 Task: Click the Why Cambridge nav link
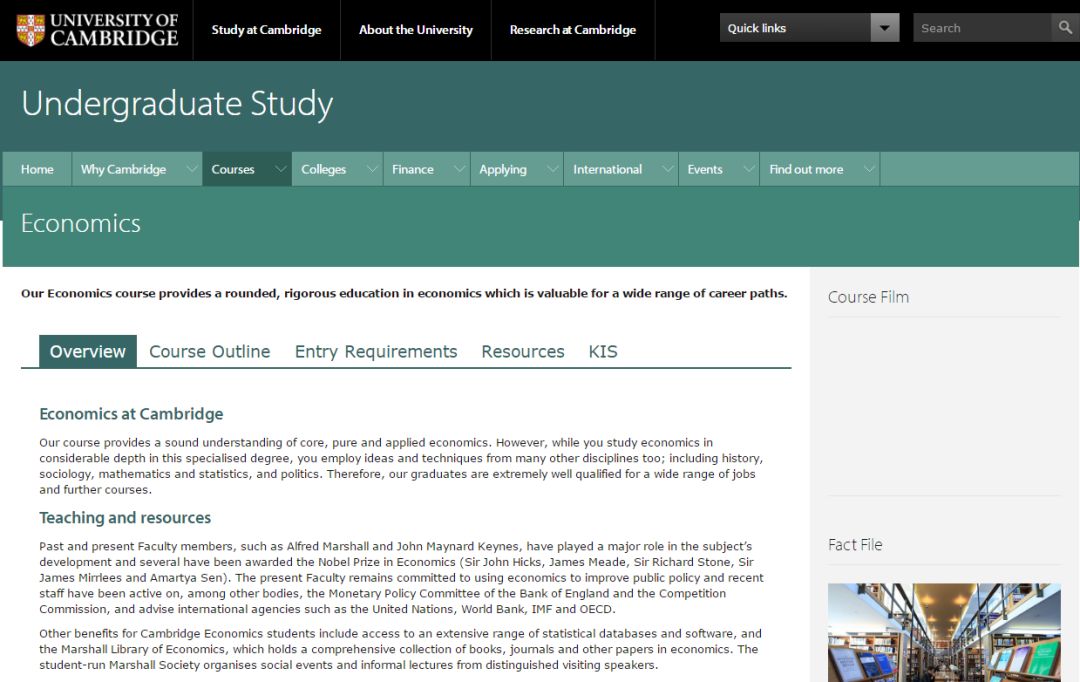[123, 169]
